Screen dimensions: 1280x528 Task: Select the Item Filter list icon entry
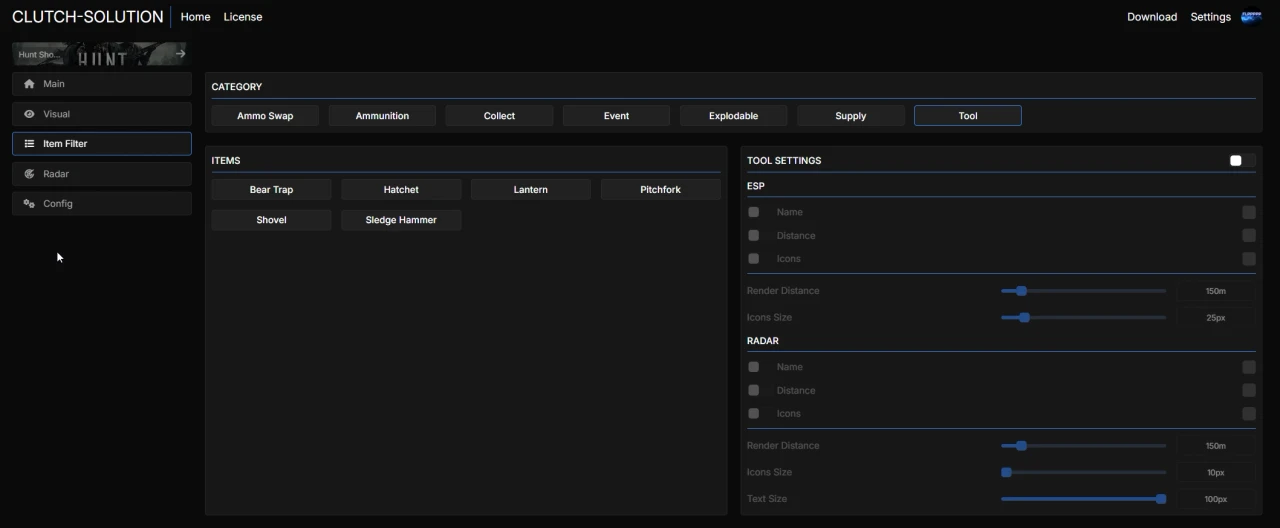click(x=101, y=144)
